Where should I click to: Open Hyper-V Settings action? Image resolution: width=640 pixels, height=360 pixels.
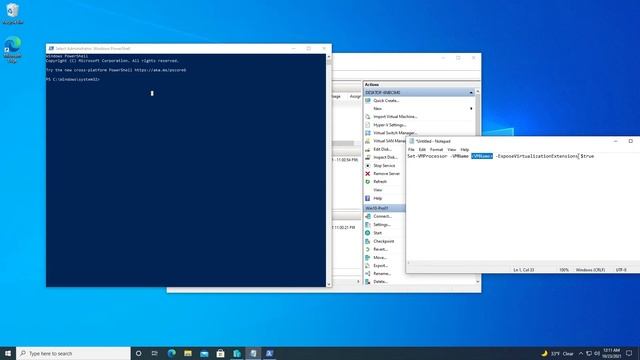tap(389, 125)
